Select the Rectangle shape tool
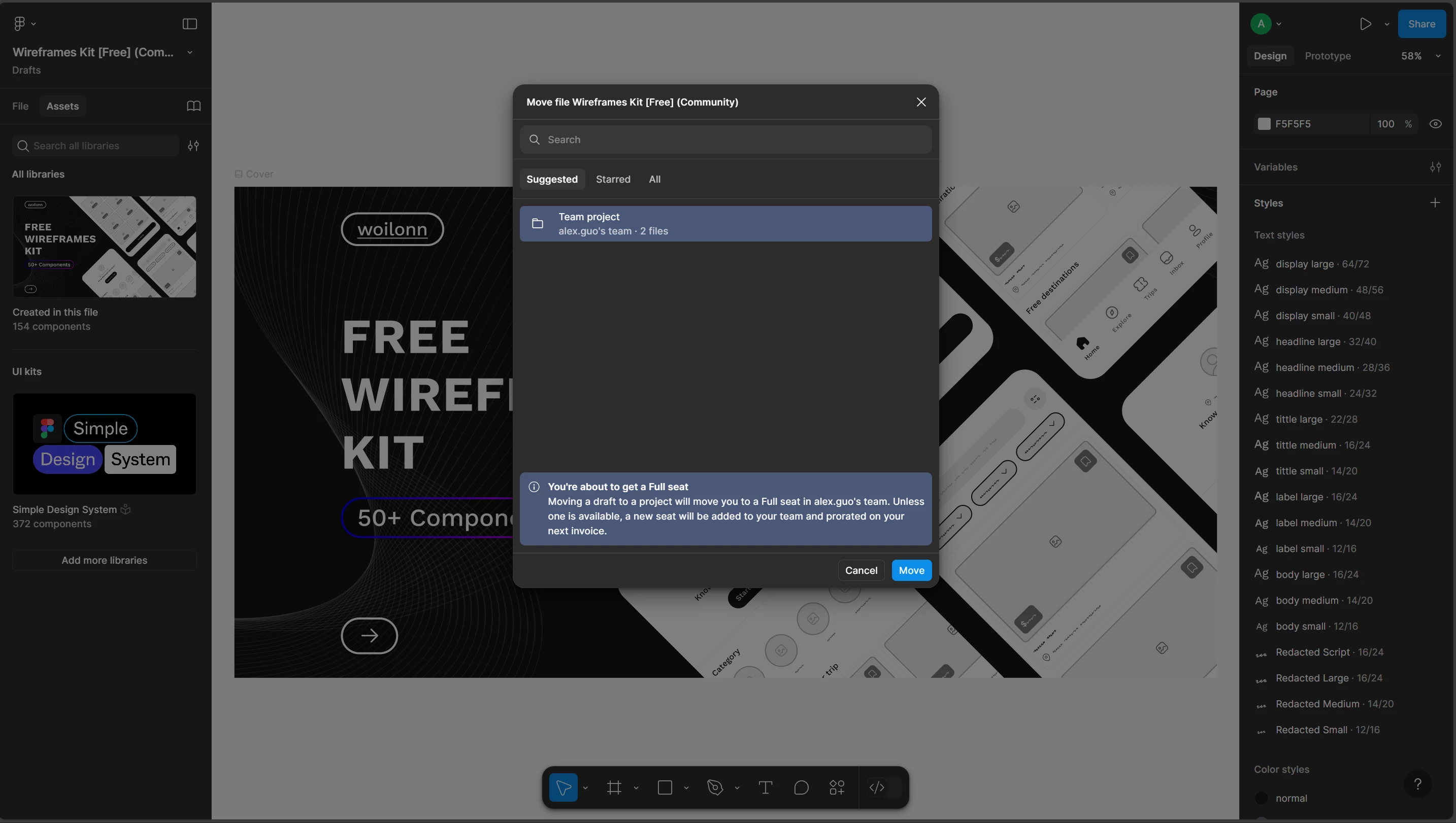 (x=665, y=787)
